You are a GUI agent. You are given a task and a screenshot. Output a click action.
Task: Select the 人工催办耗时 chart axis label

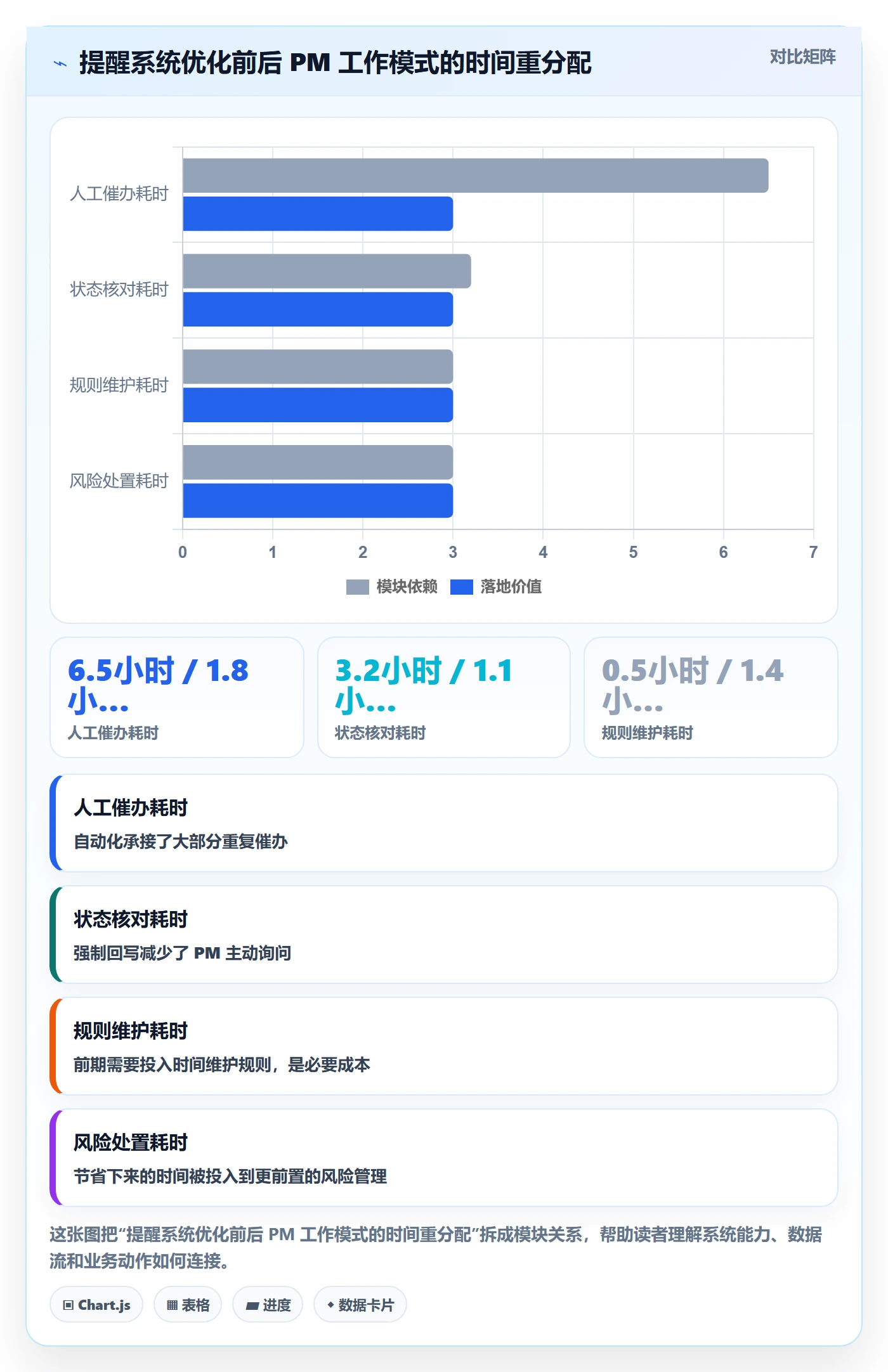tap(119, 194)
